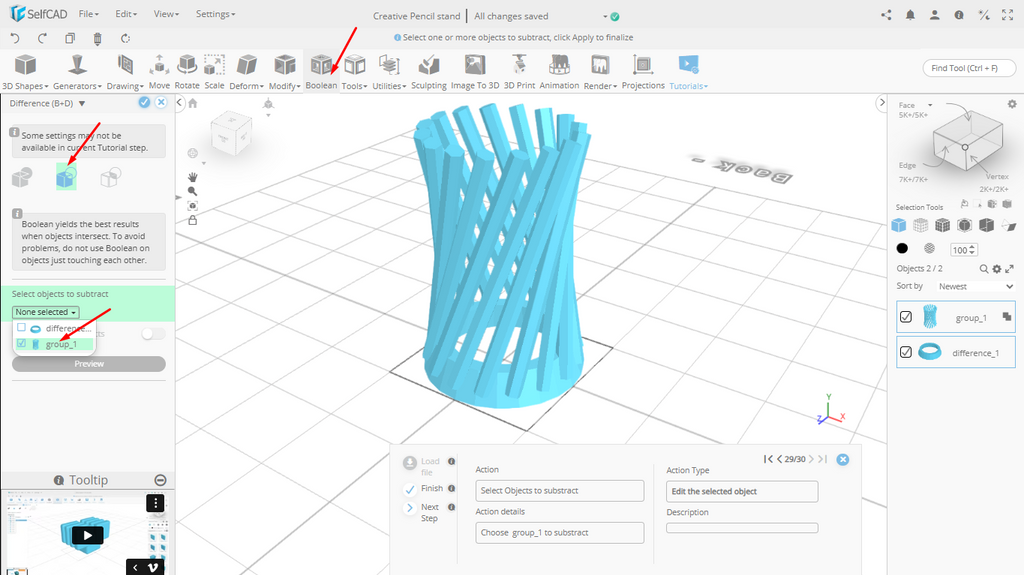Click the Share icon in header
Image resolution: width=1024 pixels, height=575 pixels.
pyautogui.click(x=886, y=15)
